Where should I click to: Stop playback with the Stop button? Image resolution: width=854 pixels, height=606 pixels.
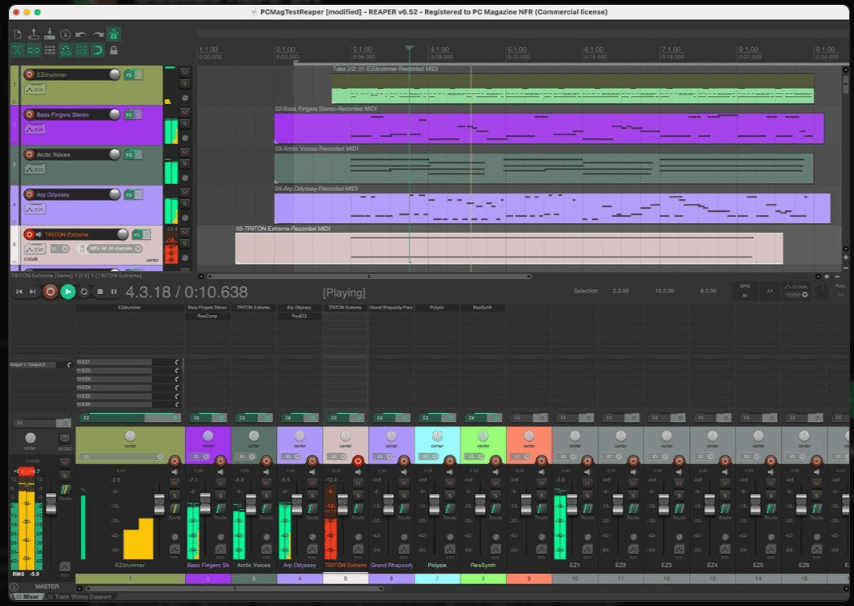coord(100,292)
